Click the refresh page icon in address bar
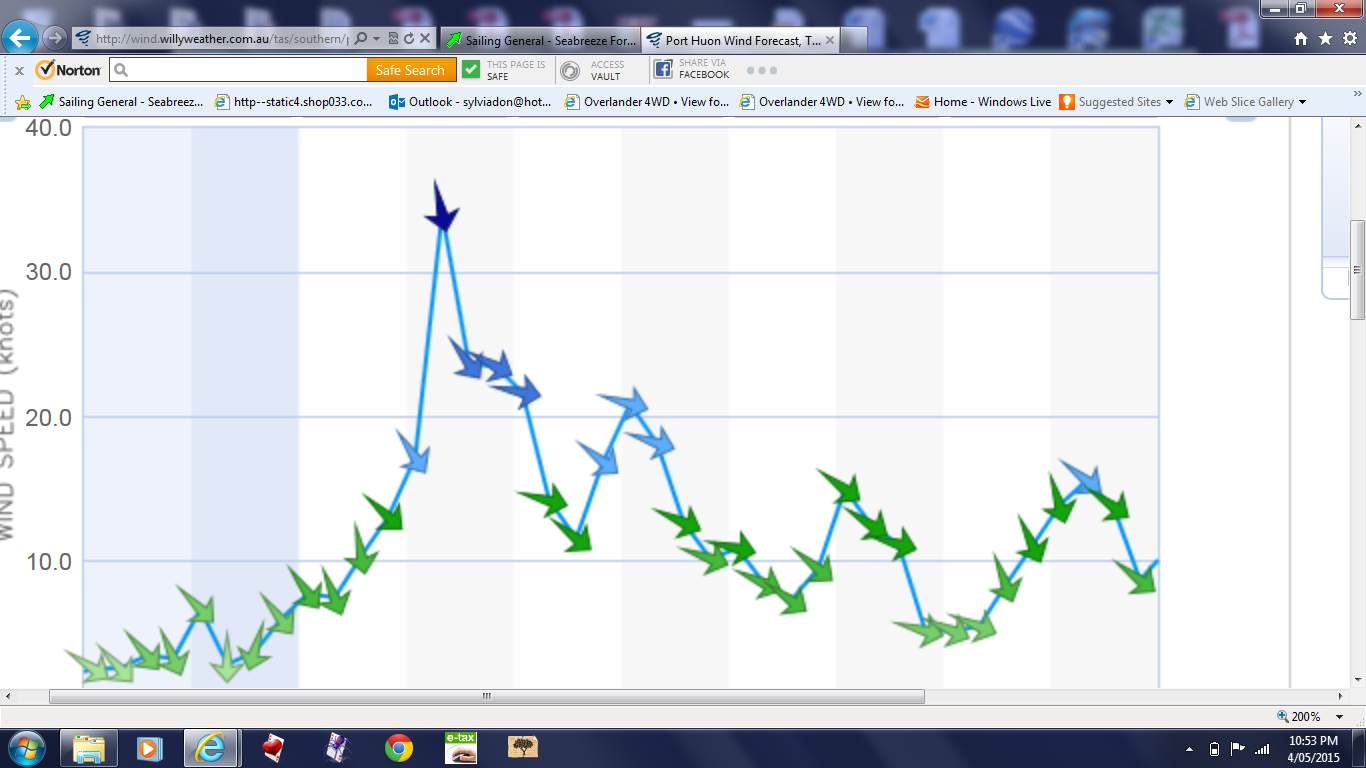 point(409,39)
